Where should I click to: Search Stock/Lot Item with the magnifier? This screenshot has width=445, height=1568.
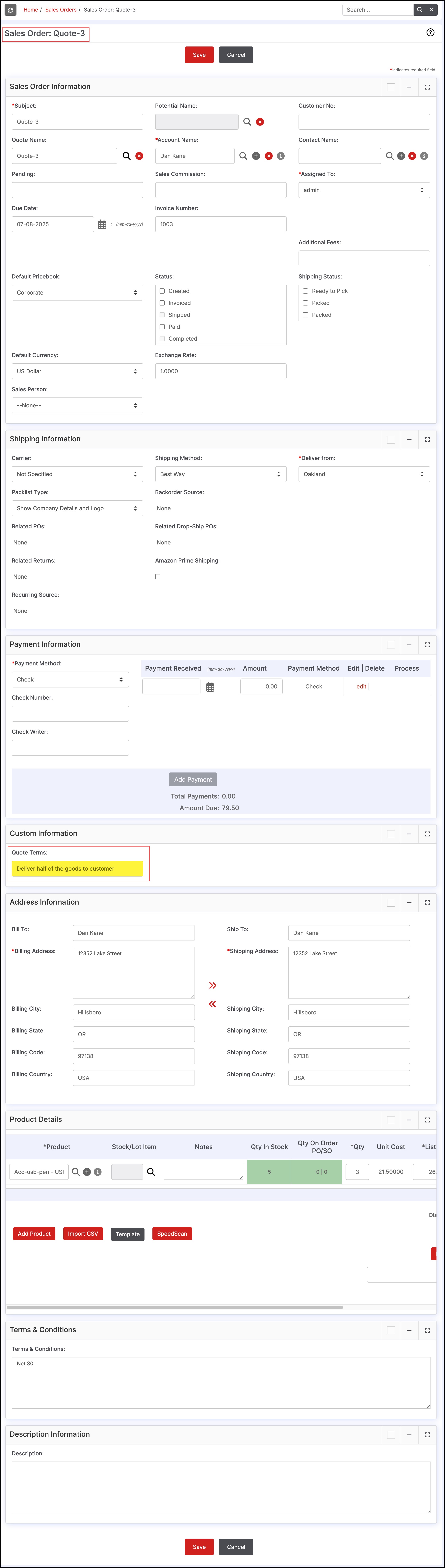click(151, 1172)
